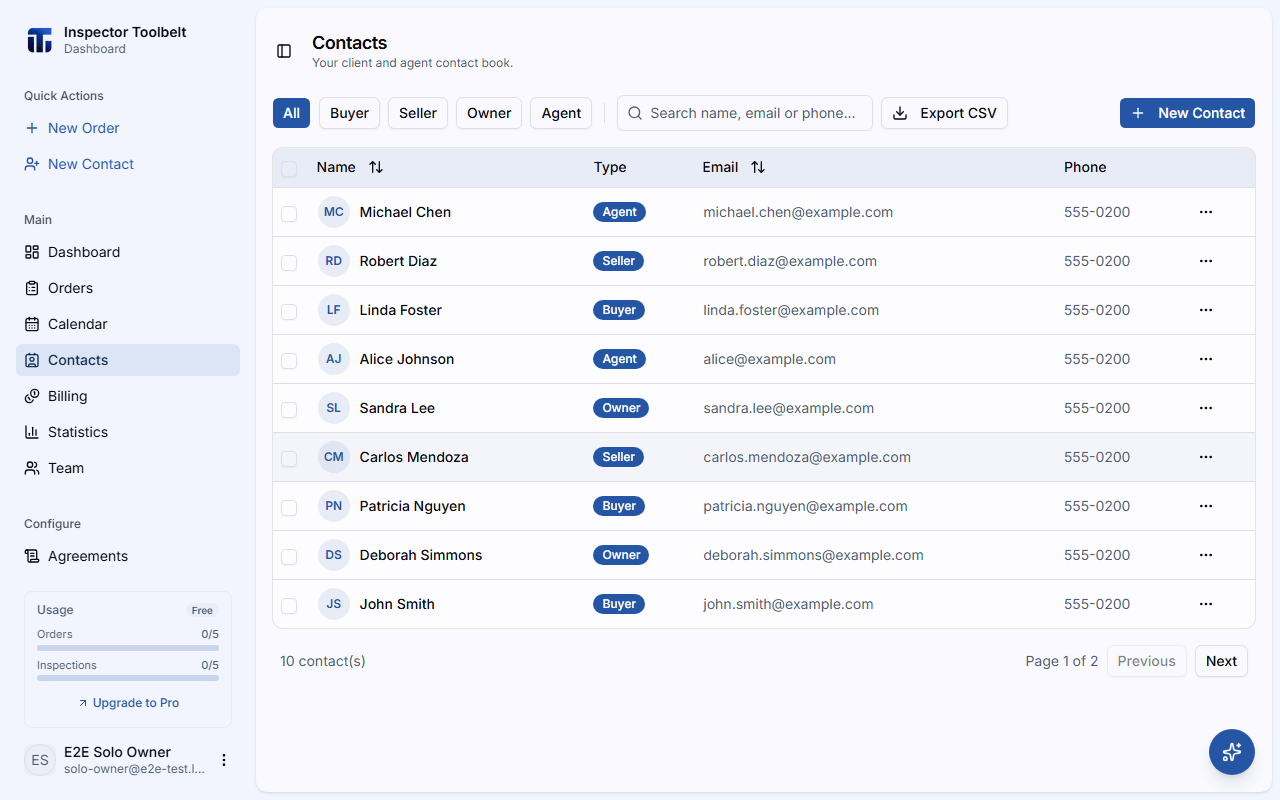Open the AI sparkle assistant button

click(1232, 752)
